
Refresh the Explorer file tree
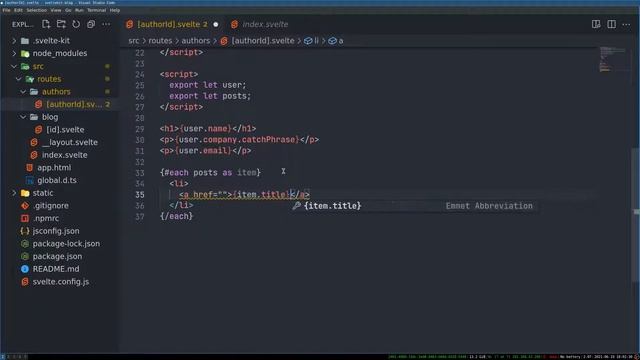76,24
